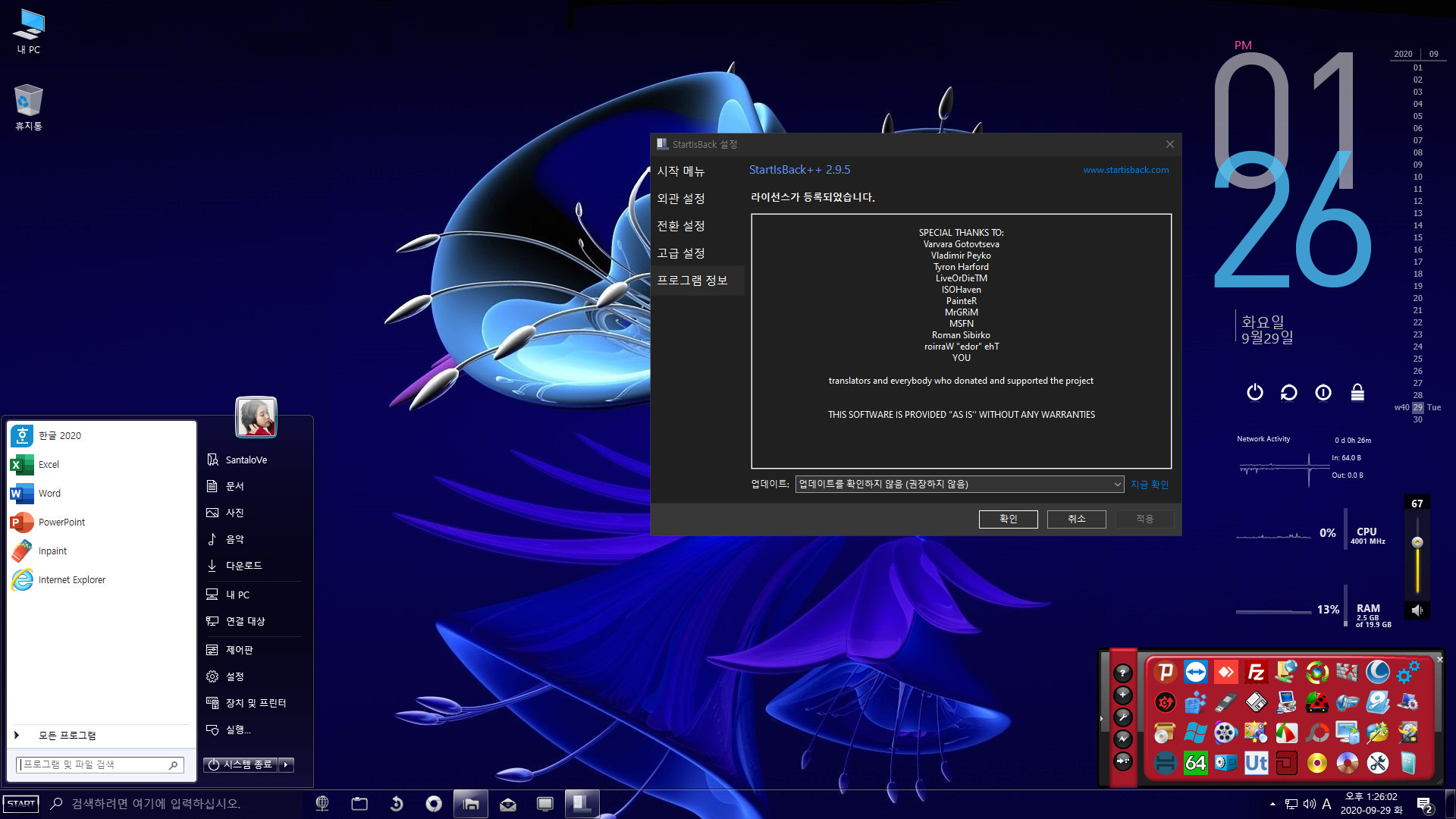
Task: Show hidden tray icons chevron
Action: [1272, 804]
